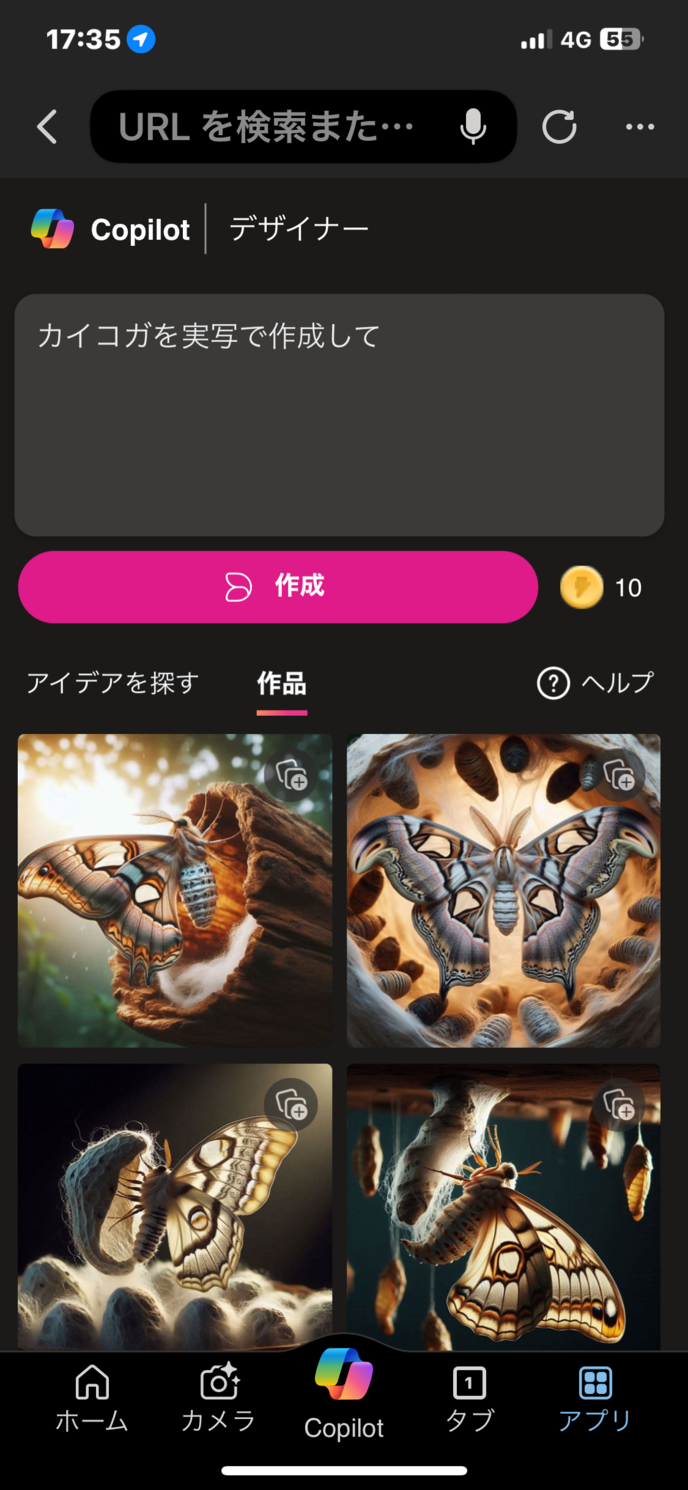Tap the prompt text box with カイコガ text
This screenshot has width=688, height=1490.
point(339,415)
